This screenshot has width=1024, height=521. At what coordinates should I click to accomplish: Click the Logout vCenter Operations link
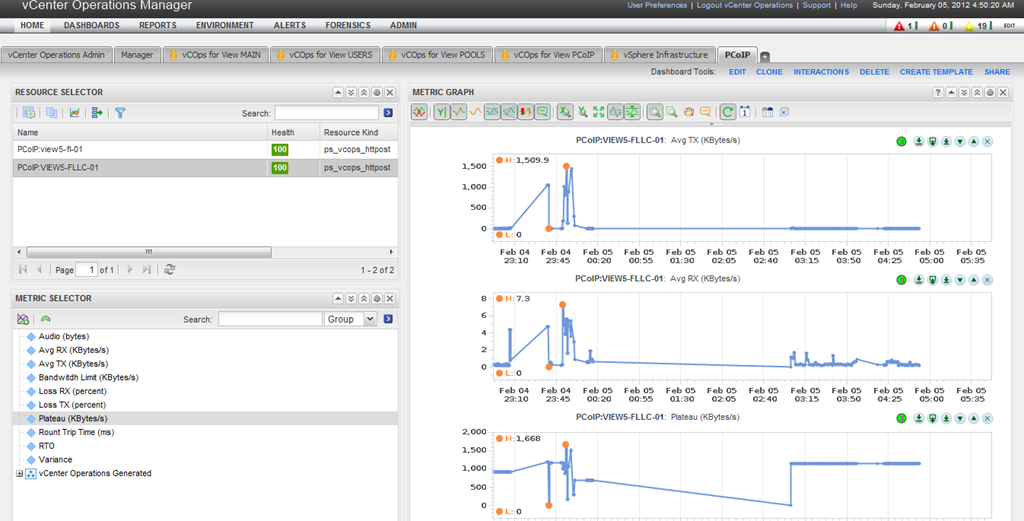744,5
